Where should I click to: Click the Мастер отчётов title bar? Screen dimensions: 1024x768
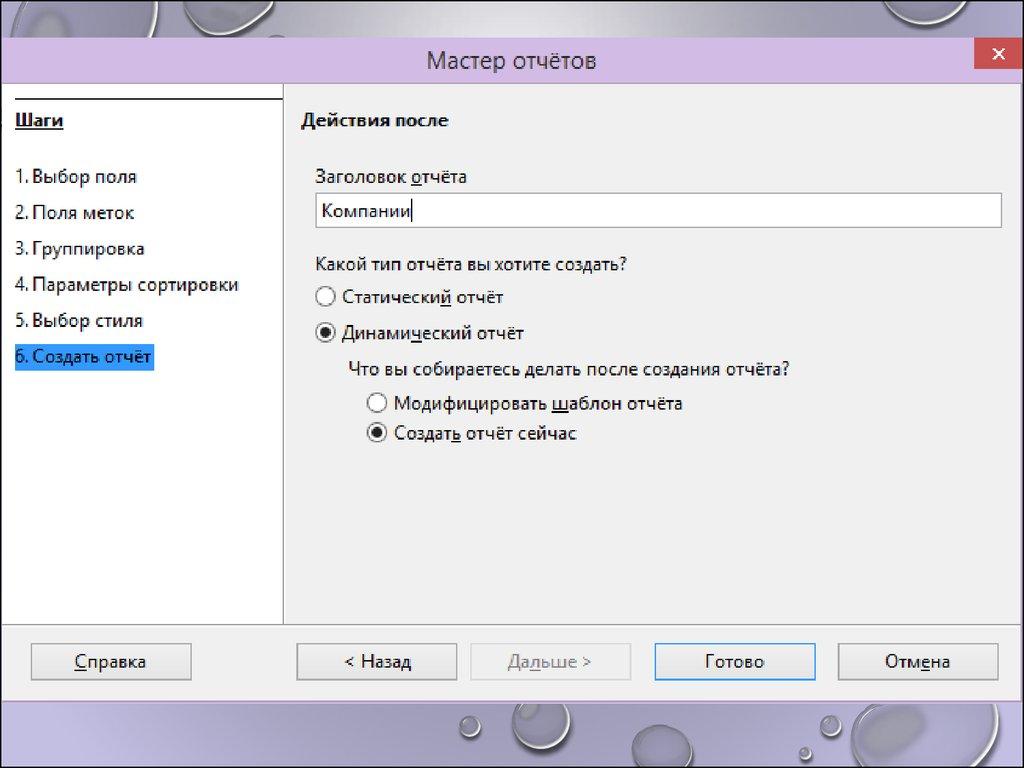[511, 61]
